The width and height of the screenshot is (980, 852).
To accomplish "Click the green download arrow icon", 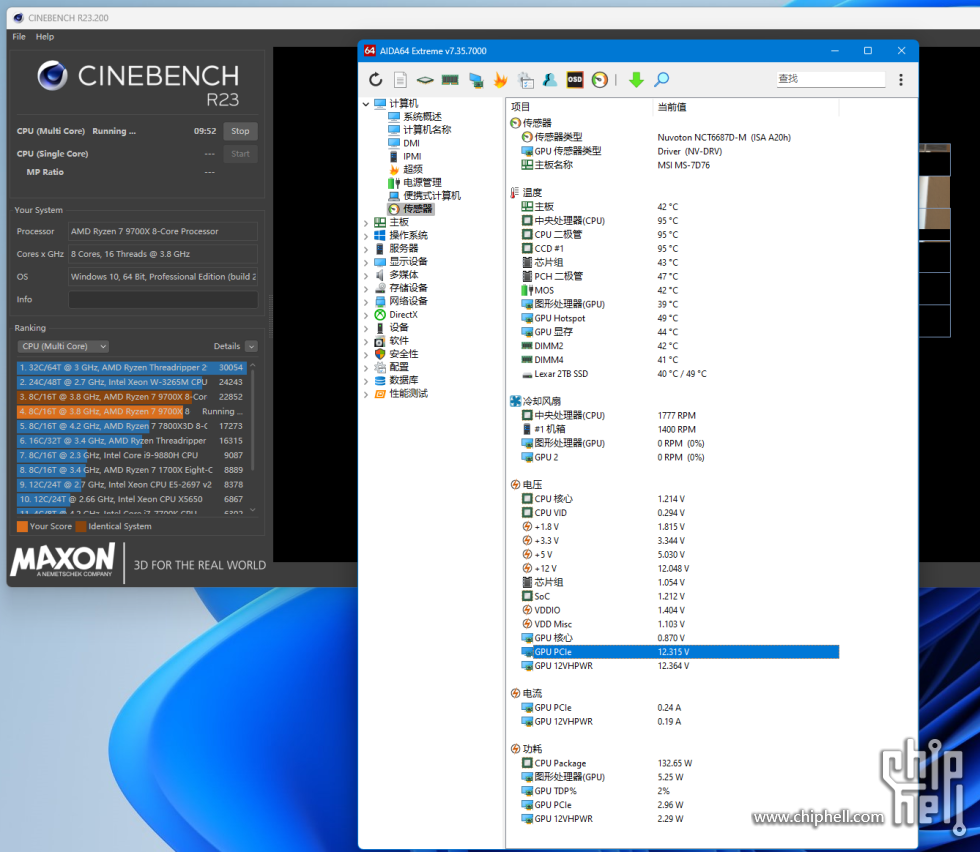I will tap(636, 79).
